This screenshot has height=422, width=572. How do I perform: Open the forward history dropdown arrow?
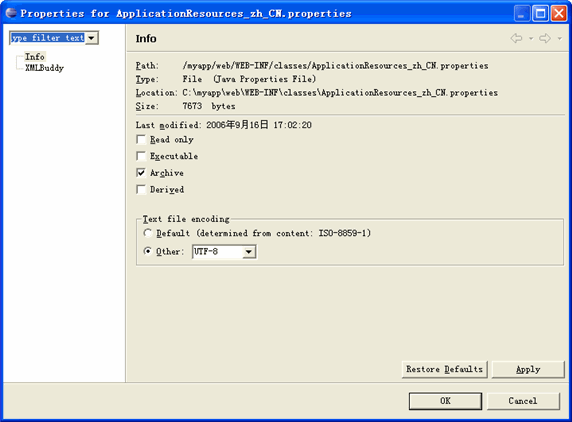pyautogui.click(x=560, y=39)
